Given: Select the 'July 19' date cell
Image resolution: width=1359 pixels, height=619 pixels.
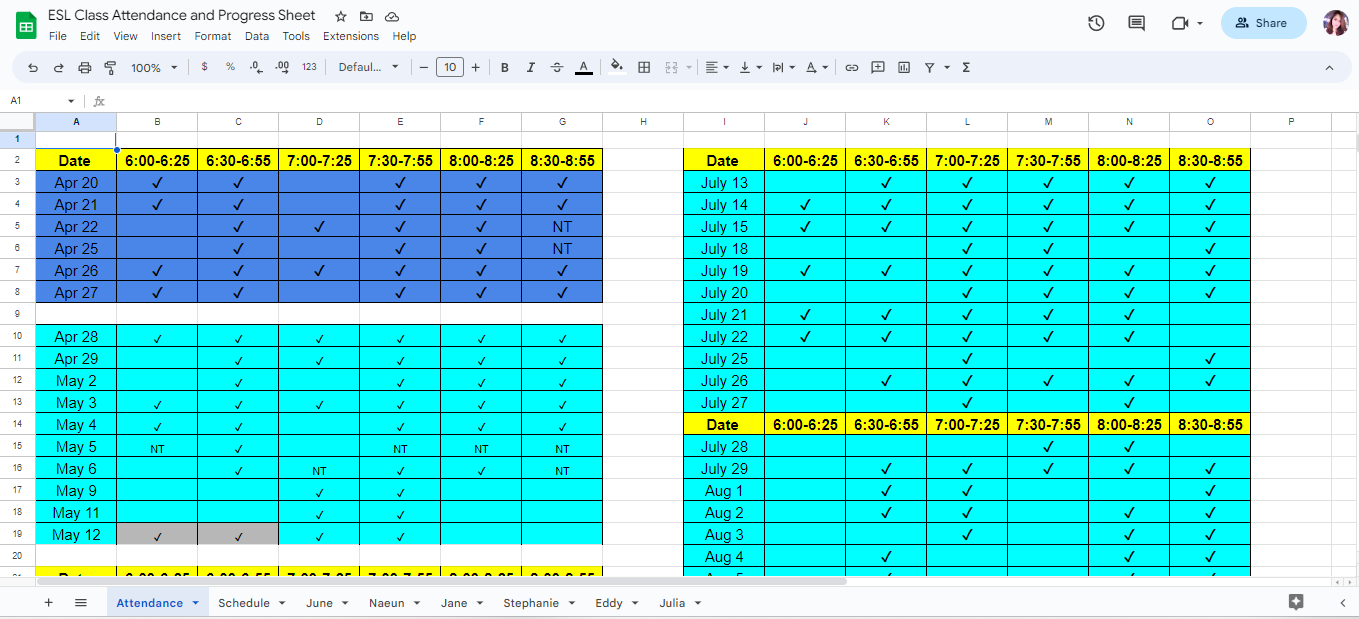Looking at the screenshot, I should (724, 270).
